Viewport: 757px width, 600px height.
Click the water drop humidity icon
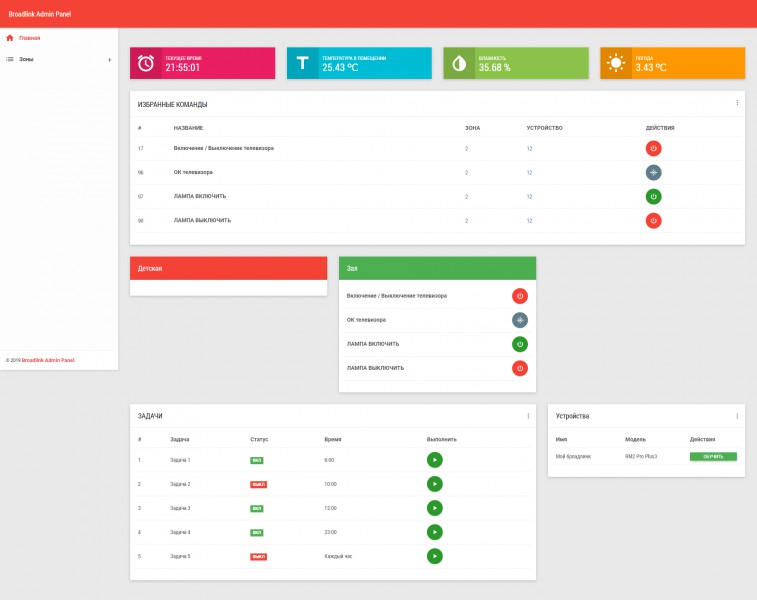pos(459,63)
